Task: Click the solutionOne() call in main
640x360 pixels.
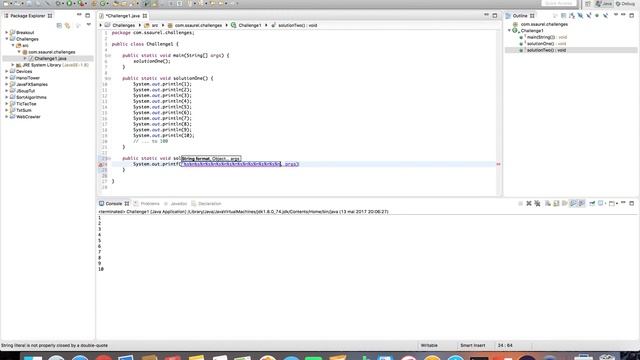Action: (x=151, y=61)
